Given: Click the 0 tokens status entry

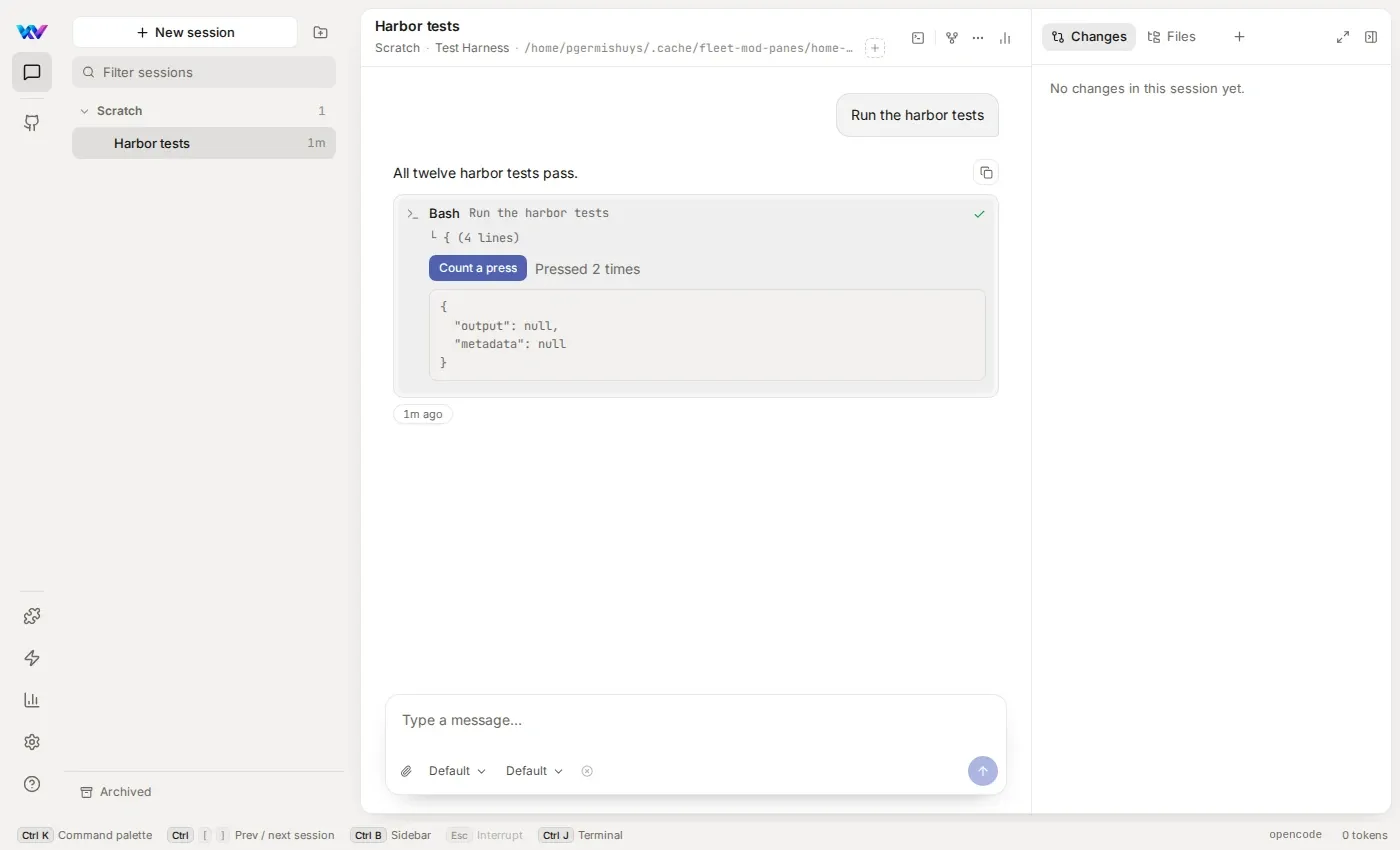Looking at the screenshot, I should [x=1365, y=835].
